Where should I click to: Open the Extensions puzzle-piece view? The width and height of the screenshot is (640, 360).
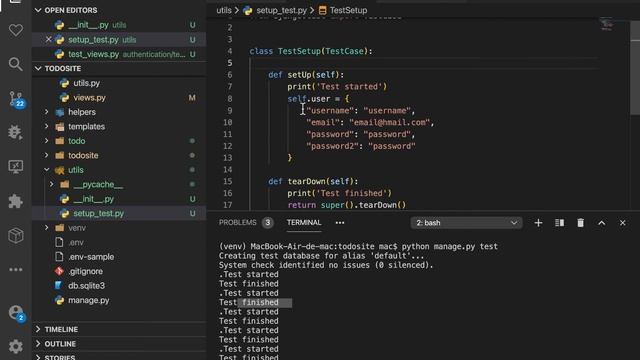pyautogui.click(x=16, y=201)
